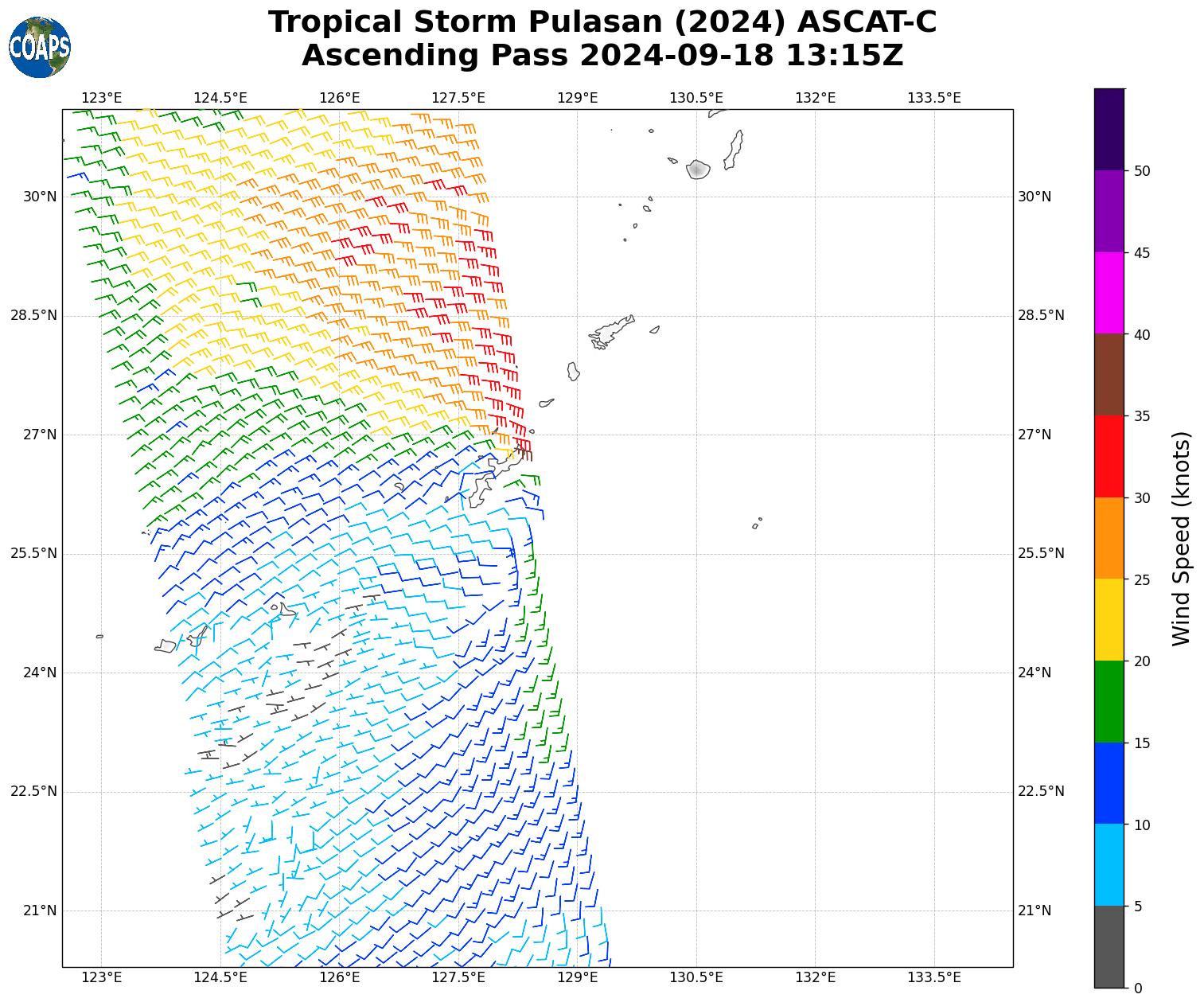
Task: Click the 133.5°E label on bottom axis
Action: point(933,977)
